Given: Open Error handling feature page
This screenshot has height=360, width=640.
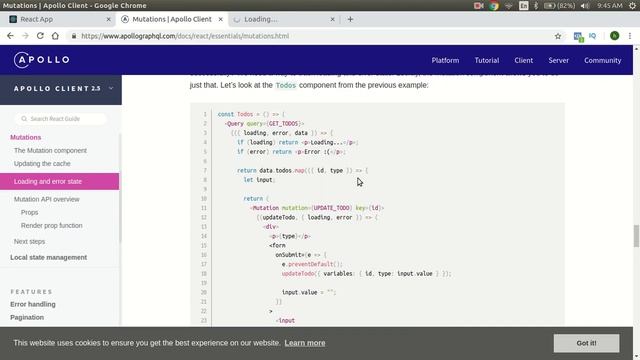Looking at the screenshot, I should click(x=33, y=304).
